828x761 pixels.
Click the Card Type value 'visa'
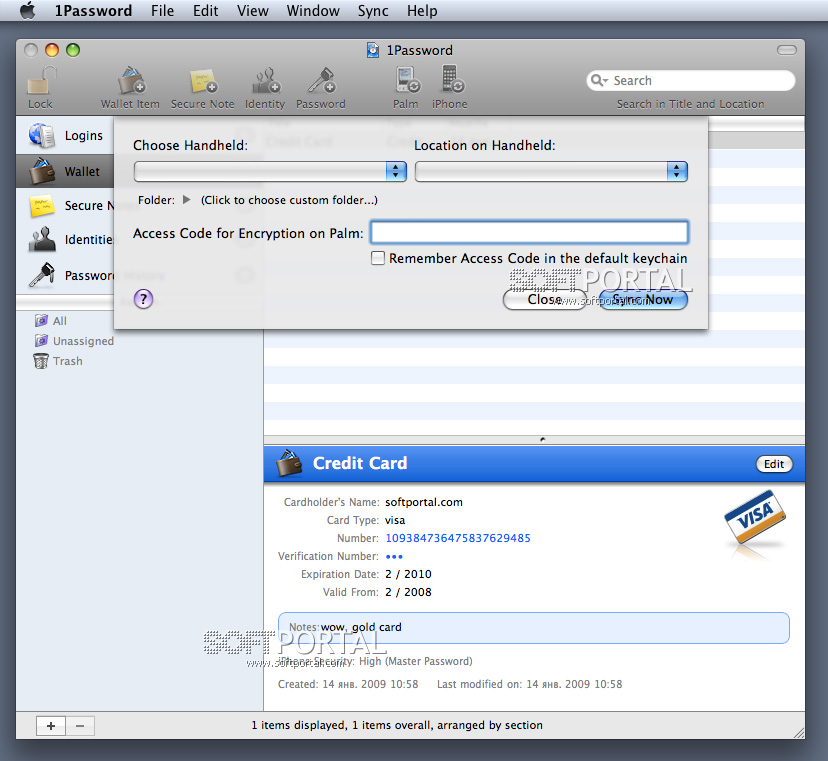coord(395,520)
